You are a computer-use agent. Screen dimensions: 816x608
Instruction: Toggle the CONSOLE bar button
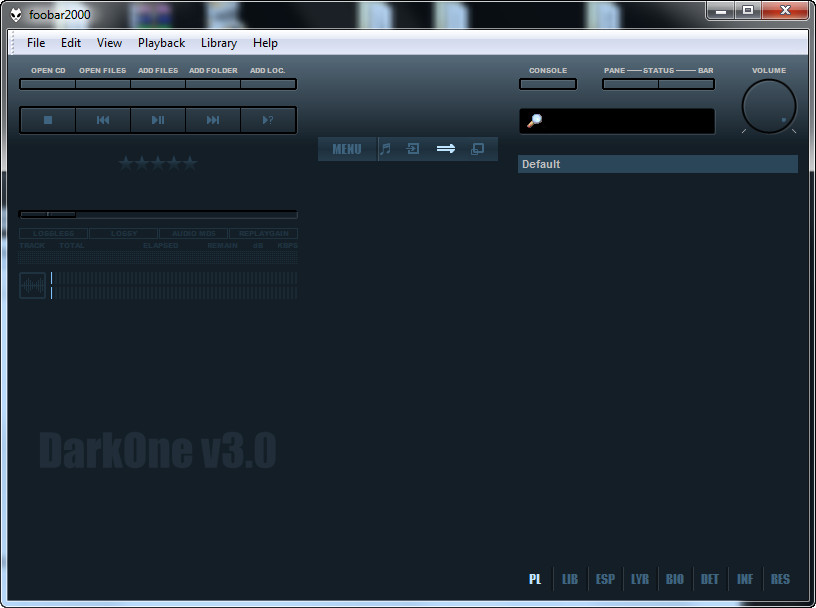tap(548, 84)
